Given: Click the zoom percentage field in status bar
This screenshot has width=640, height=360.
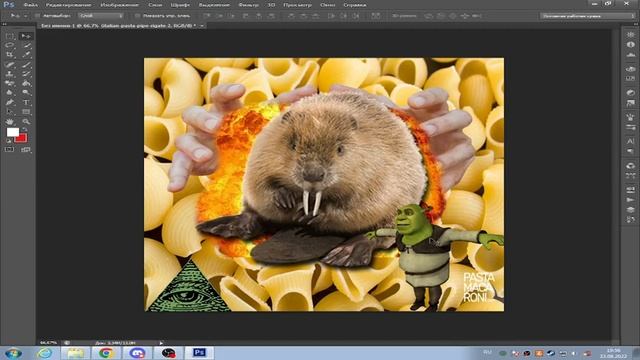Looking at the screenshot, I should coord(49,343).
